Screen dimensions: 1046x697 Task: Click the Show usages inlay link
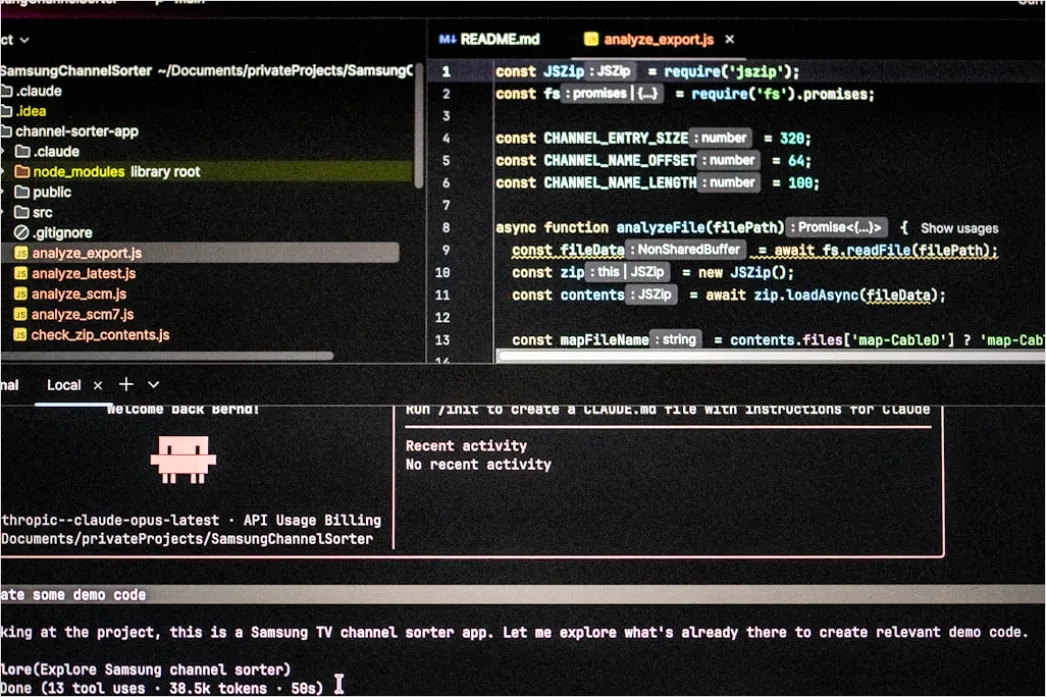pyautogui.click(x=959, y=228)
